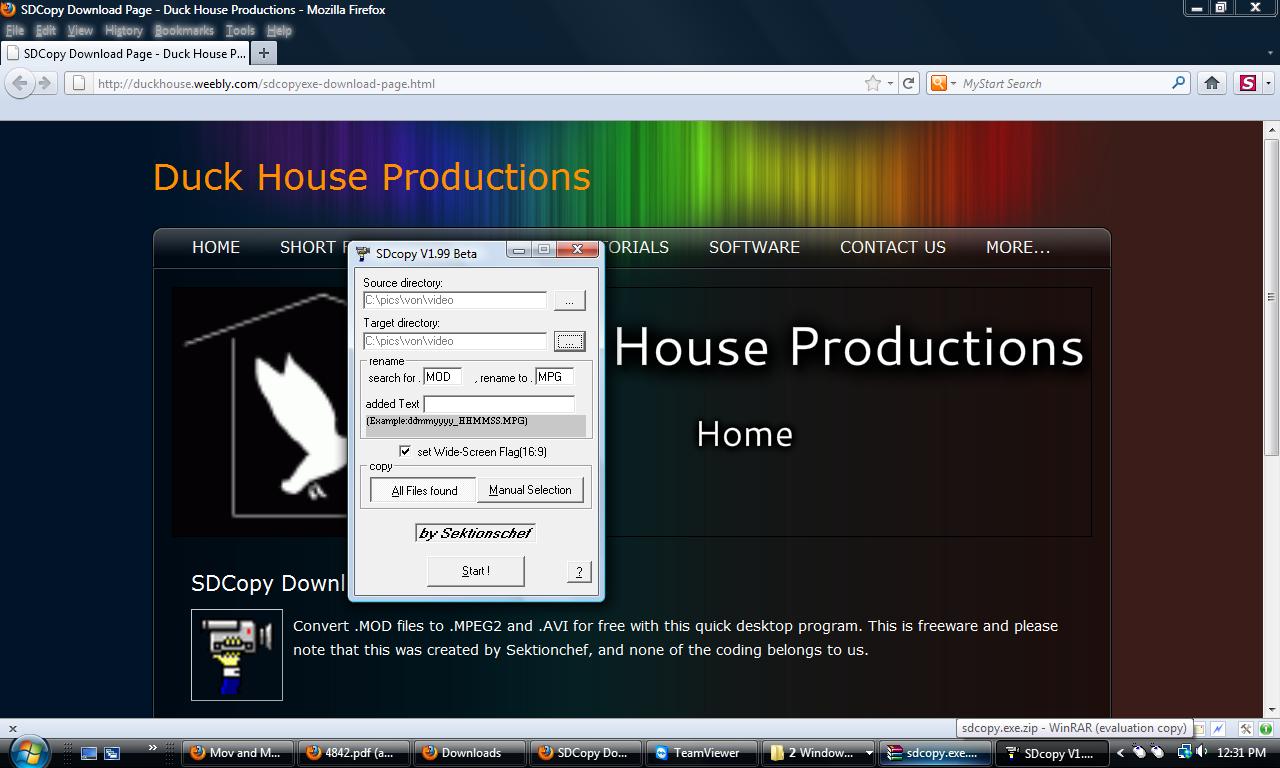Choose the All Files found copy button
The height and width of the screenshot is (768, 1280).
pyautogui.click(x=424, y=490)
